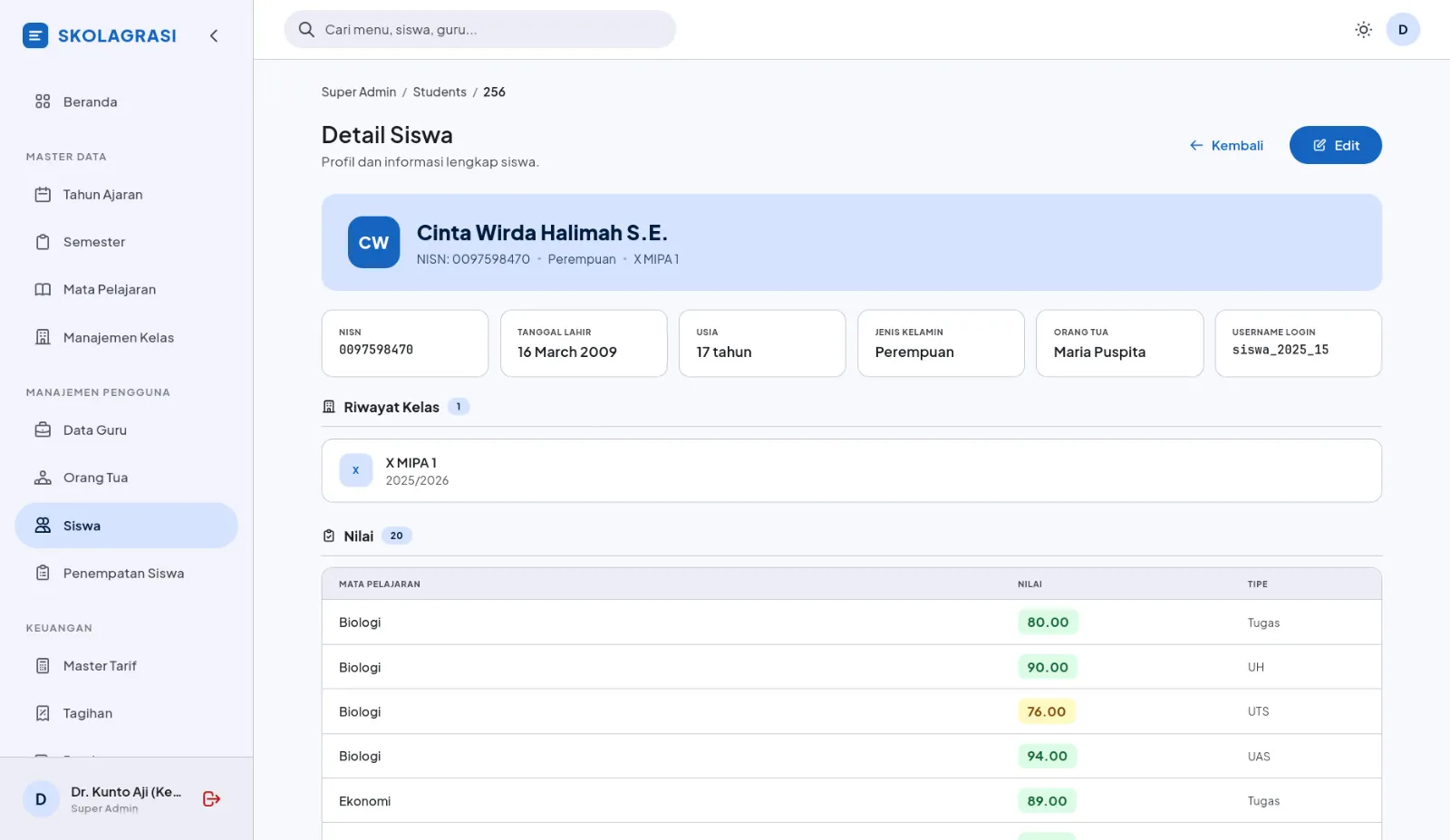This screenshot has width=1450, height=840.
Task: Click Usia value 17 tahun
Action: point(724,352)
